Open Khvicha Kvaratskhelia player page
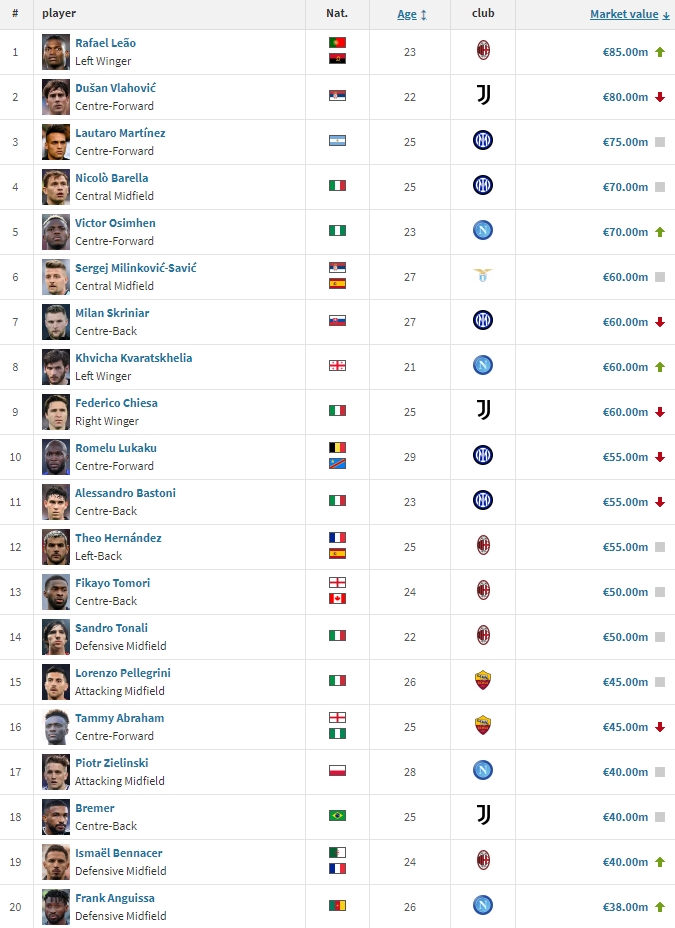The height and width of the screenshot is (928, 675). pos(134,358)
